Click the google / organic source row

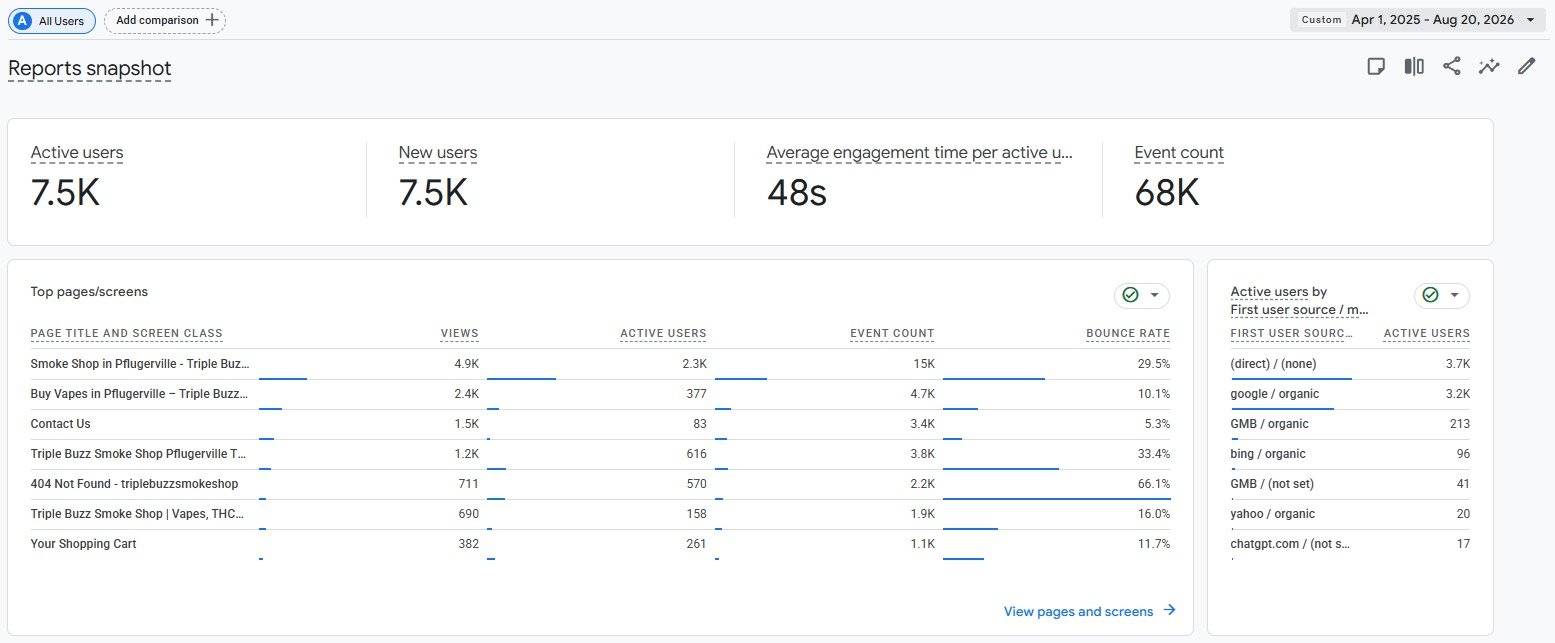click(x=1350, y=394)
